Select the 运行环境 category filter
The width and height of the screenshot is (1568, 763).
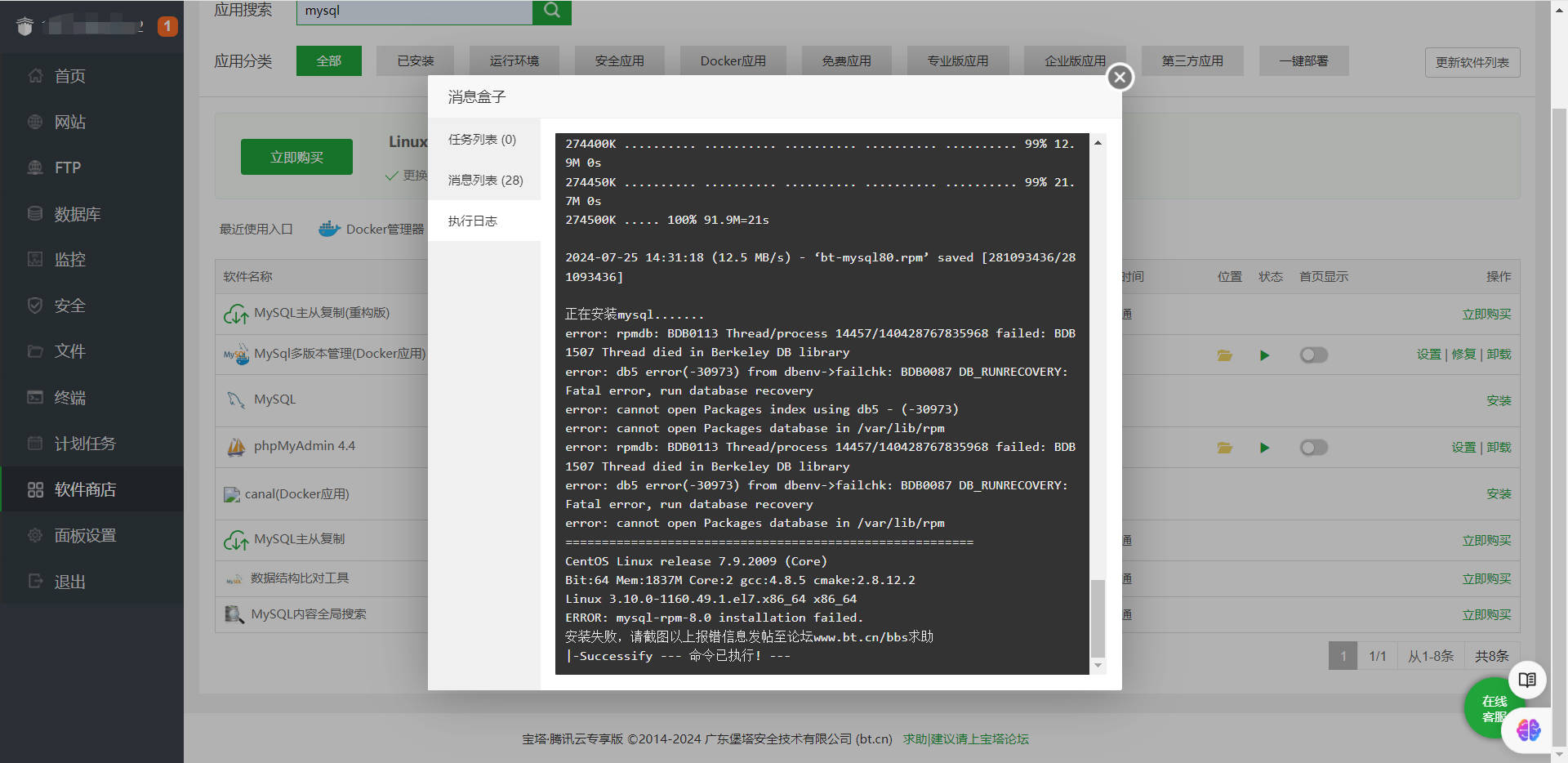pos(514,61)
